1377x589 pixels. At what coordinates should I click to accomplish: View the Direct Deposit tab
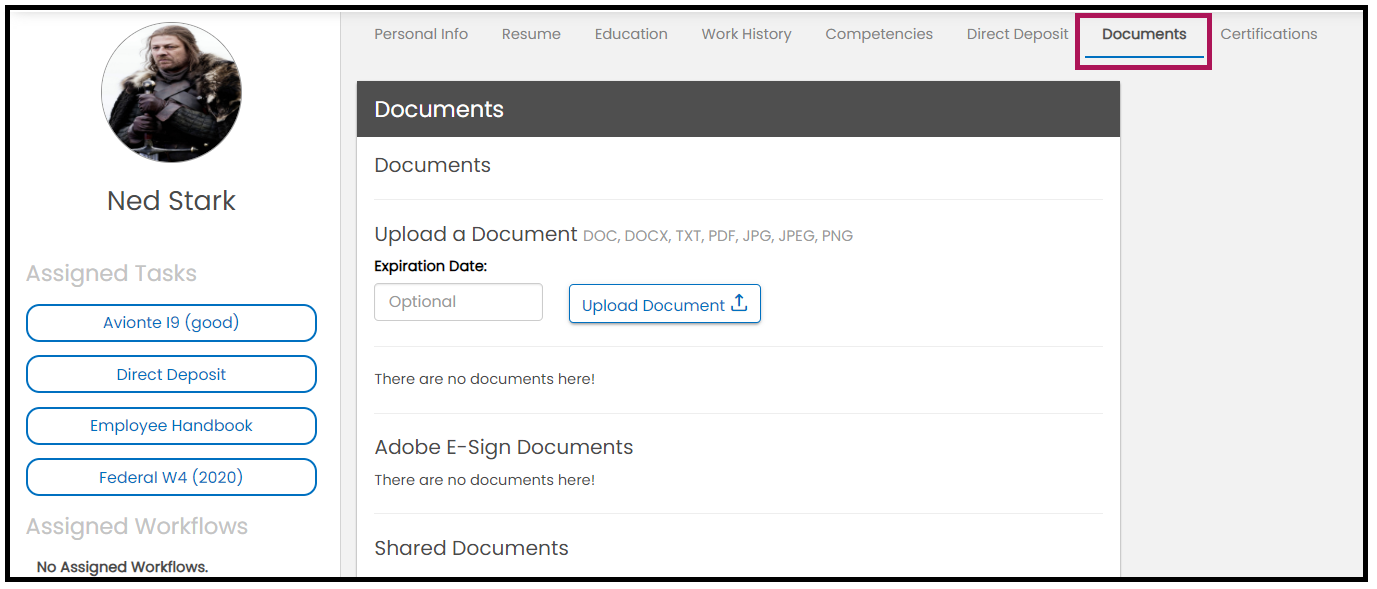tap(1017, 34)
